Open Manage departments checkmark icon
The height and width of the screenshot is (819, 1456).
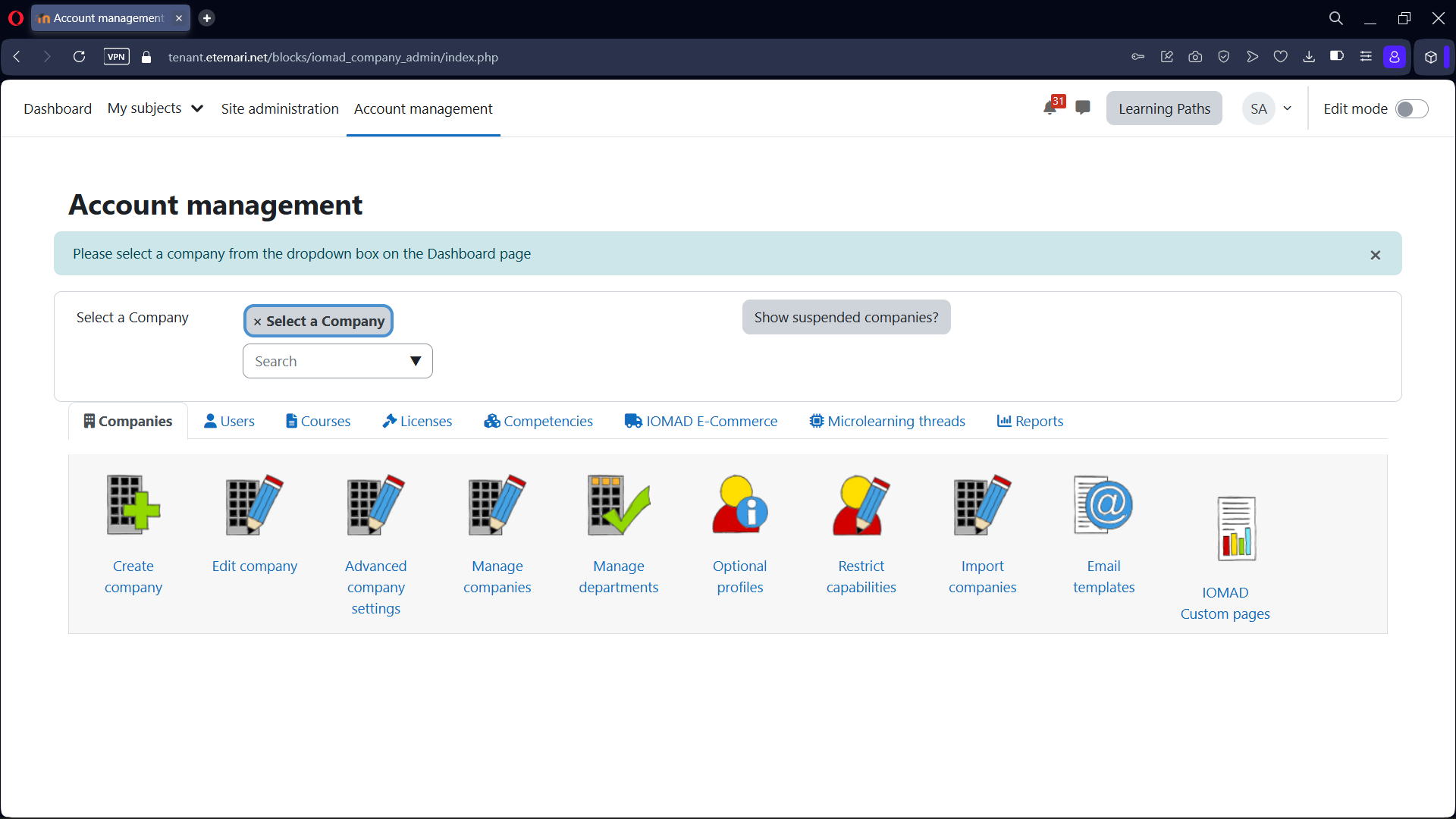coord(619,505)
